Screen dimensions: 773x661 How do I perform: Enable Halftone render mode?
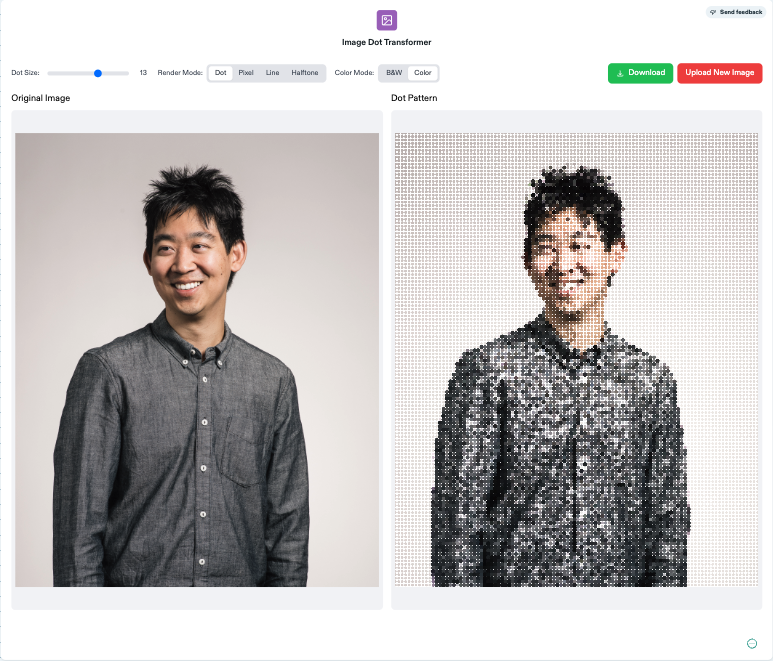pos(305,73)
